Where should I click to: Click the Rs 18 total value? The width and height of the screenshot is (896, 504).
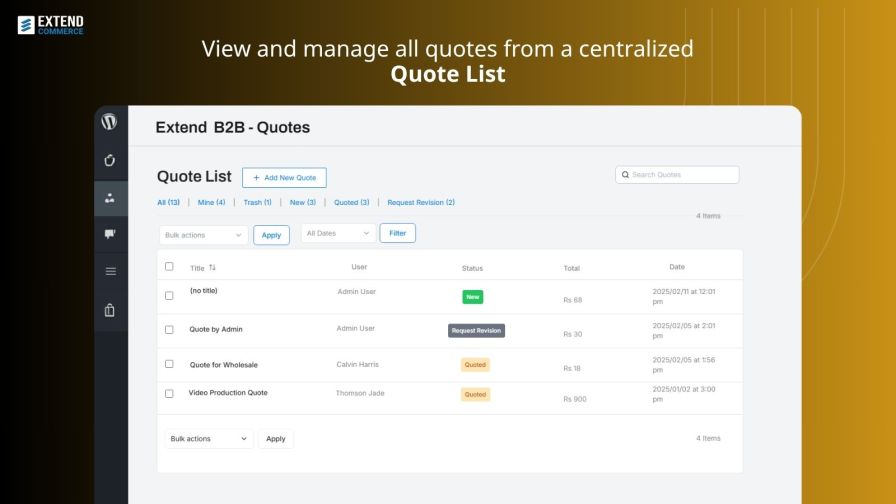tap(572, 369)
